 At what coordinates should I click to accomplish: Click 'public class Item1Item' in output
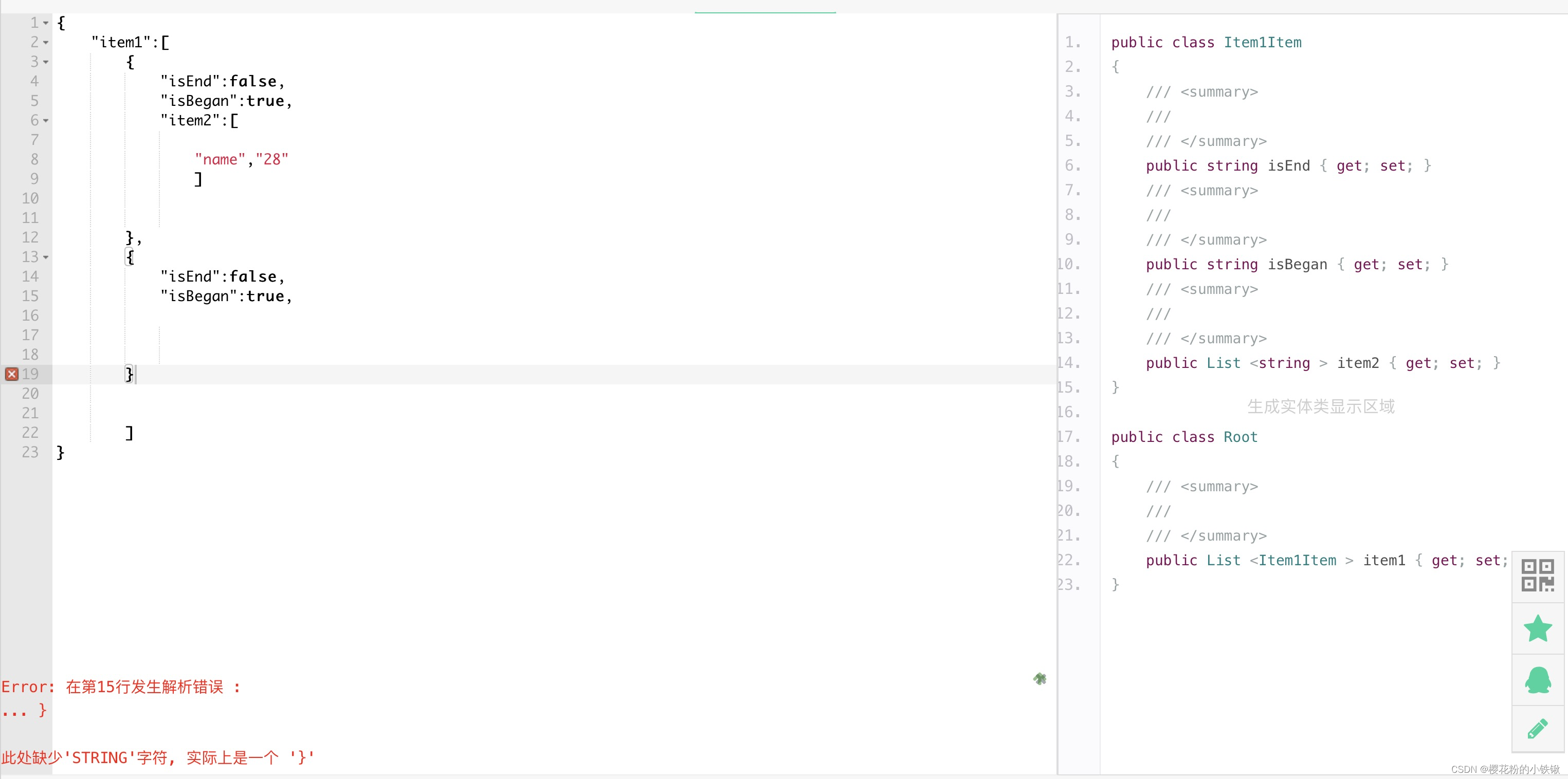pyautogui.click(x=1206, y=42)
